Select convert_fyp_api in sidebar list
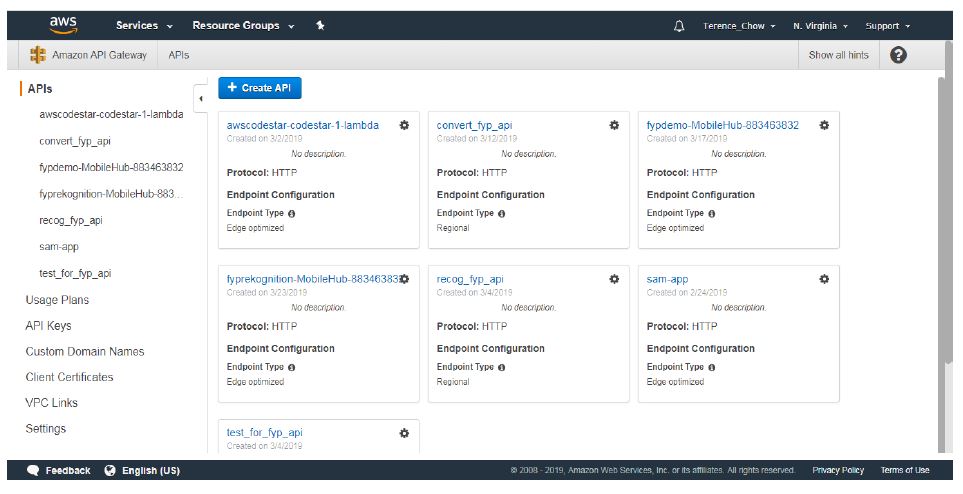The height and width of the screenshot is (494, 963). [x=75, y=141]
